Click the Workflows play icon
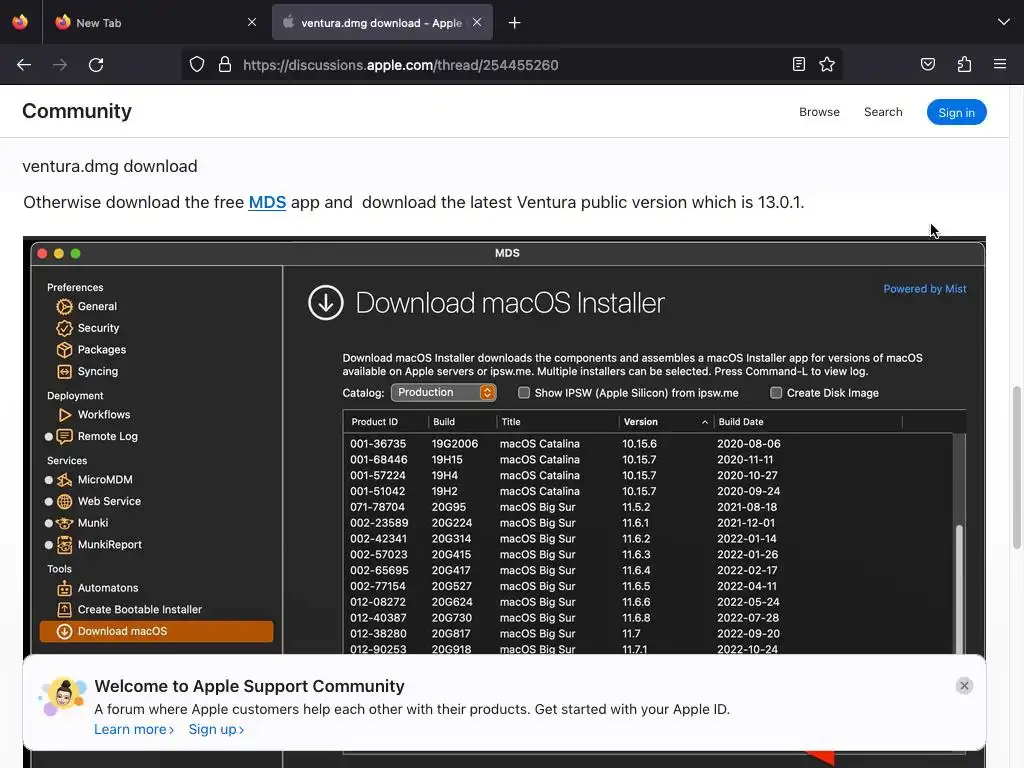The width and height of the screenshot is (1024, 768). 64,415
